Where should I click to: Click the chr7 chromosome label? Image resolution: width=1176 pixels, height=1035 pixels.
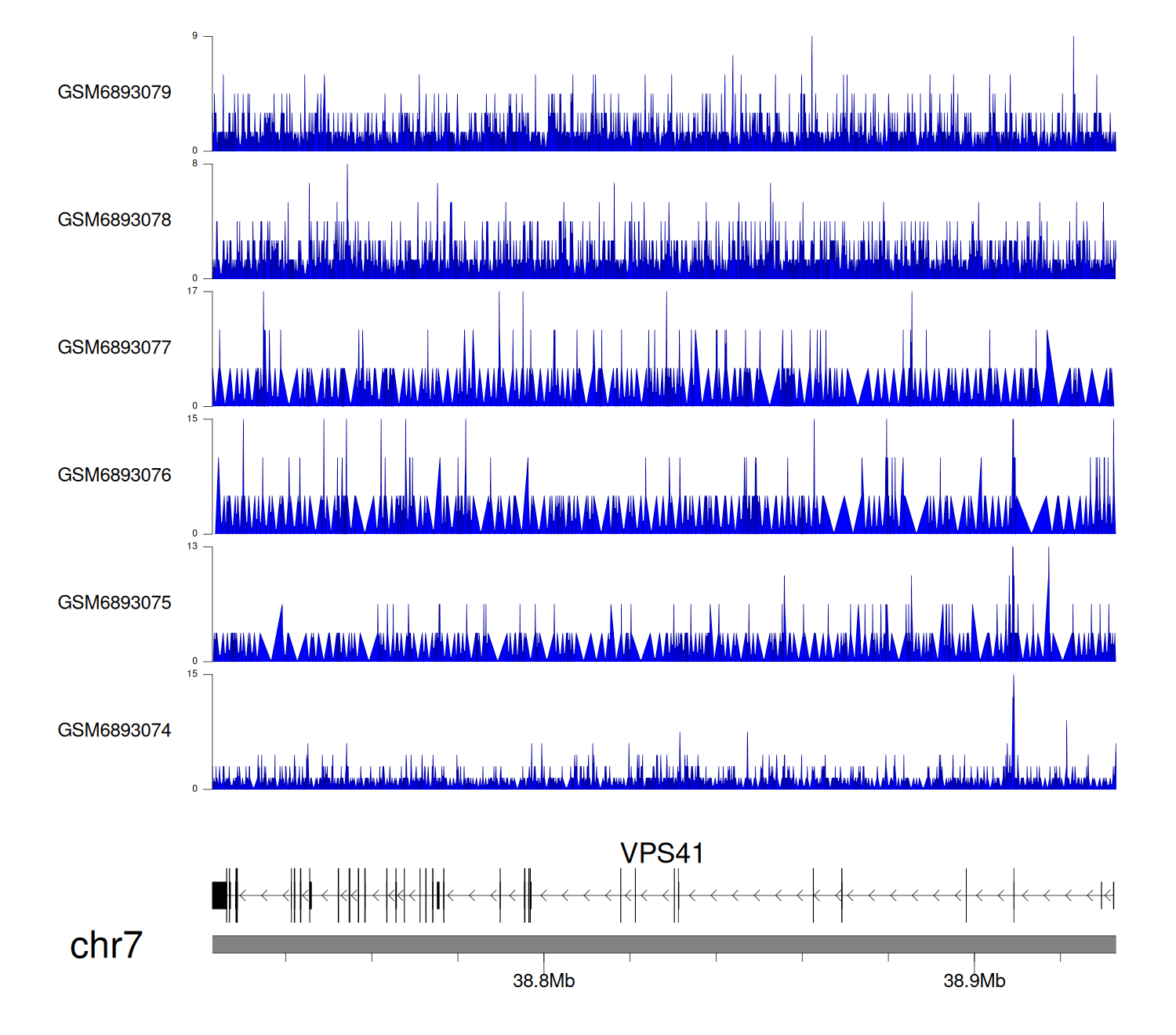click(x=106, y=946)
